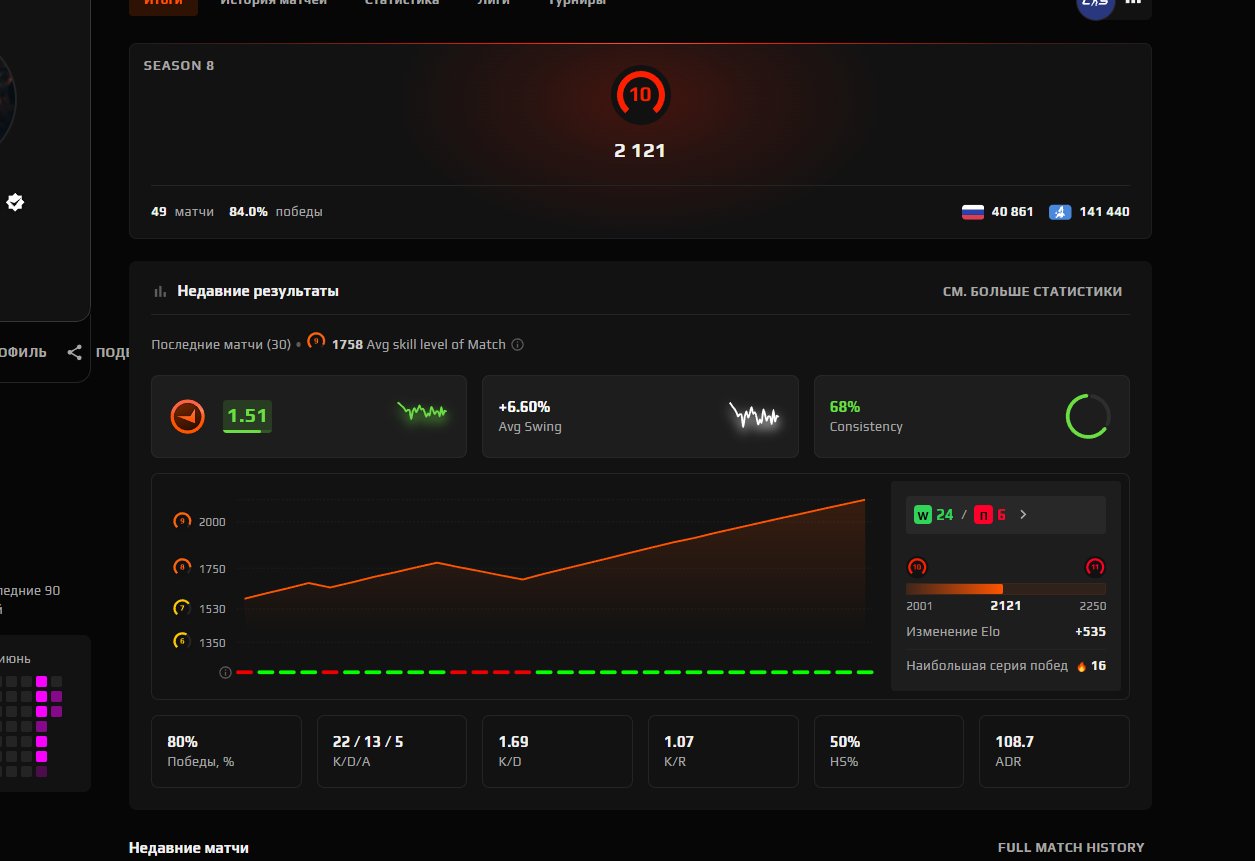Screen dimensions: 1255x861
Task: Click the orange FACEIT rating logo icon
Action: 187,416
